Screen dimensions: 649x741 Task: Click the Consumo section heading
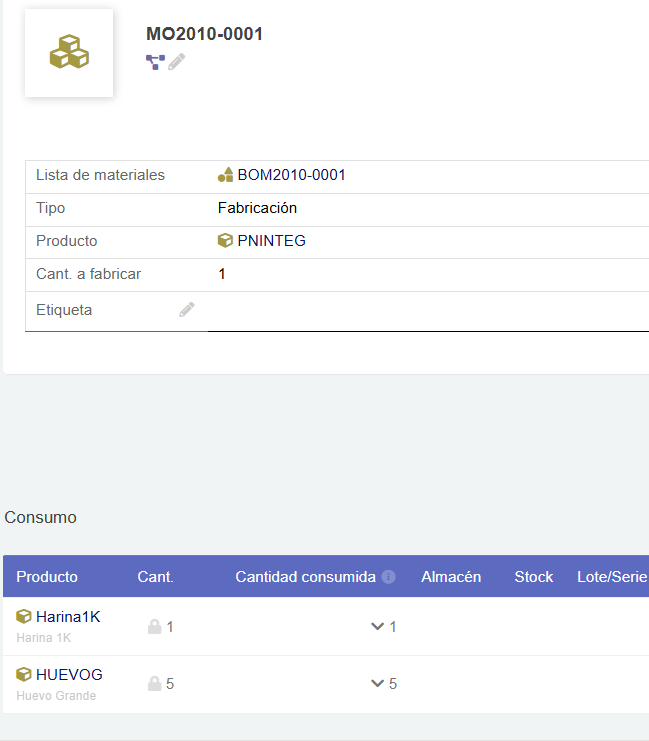[x=40, y=517]
